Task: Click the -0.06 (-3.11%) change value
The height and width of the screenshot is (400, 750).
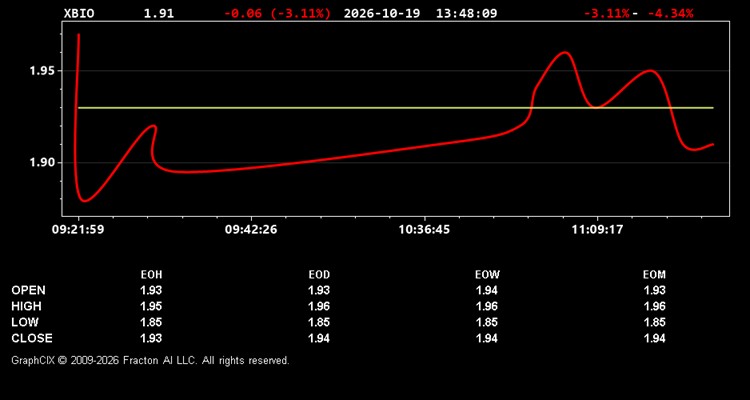Action: click(277, 13)
